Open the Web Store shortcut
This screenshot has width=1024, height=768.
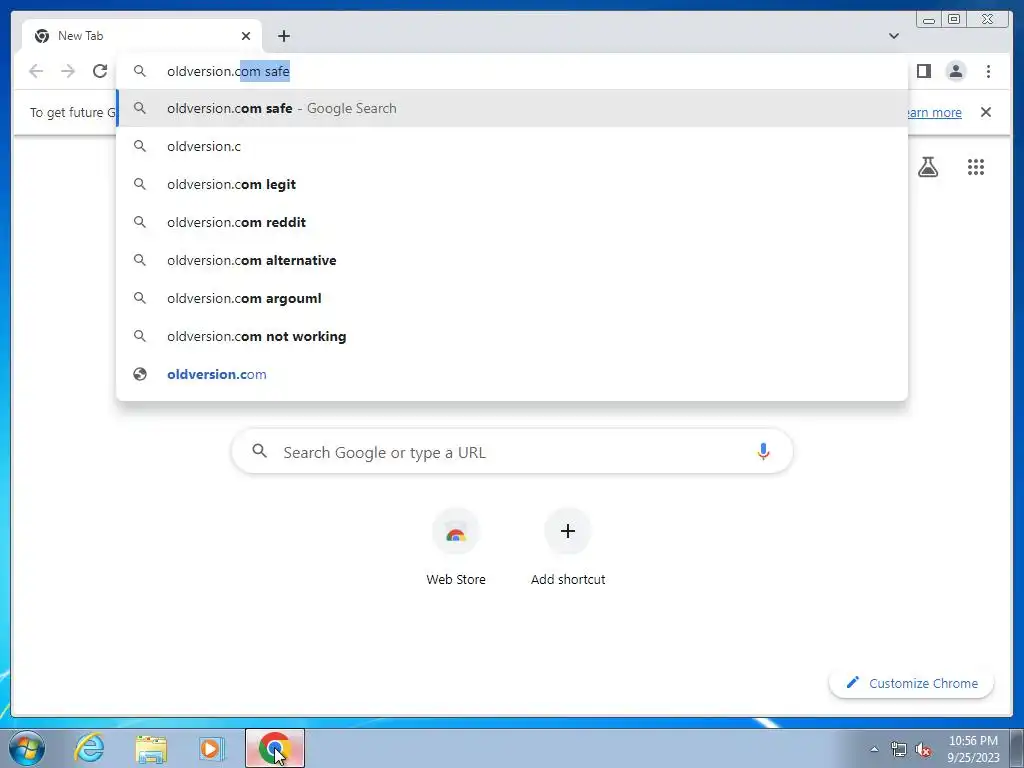pyautogui.click(x=456, y=549)
